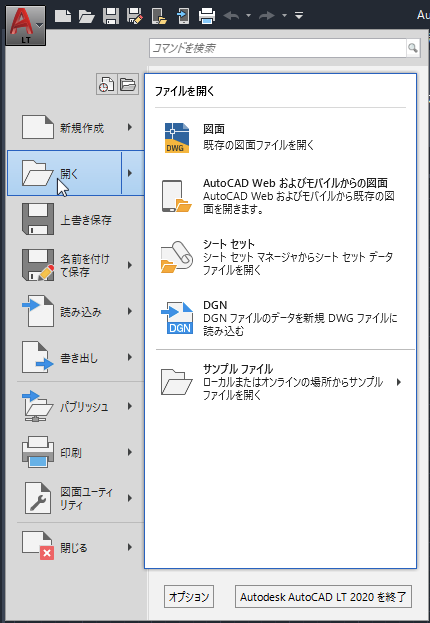Viewport: 430px width, 623px height.
Task: Show the recent documents icon button
Action: tap(107, 84)
